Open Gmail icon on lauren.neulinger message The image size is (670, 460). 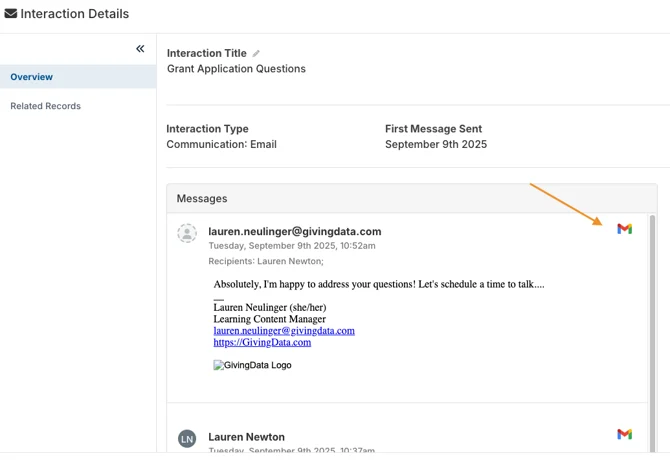(x=624, y=229)
